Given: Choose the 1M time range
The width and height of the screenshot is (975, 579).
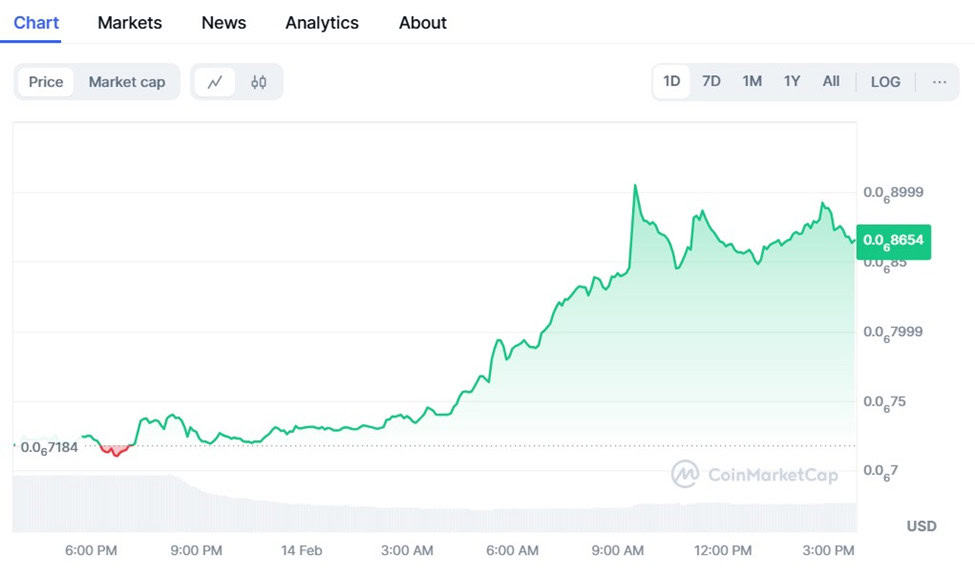Looking at the screenshot, I should pyautogui.click(x=752, y=81).
